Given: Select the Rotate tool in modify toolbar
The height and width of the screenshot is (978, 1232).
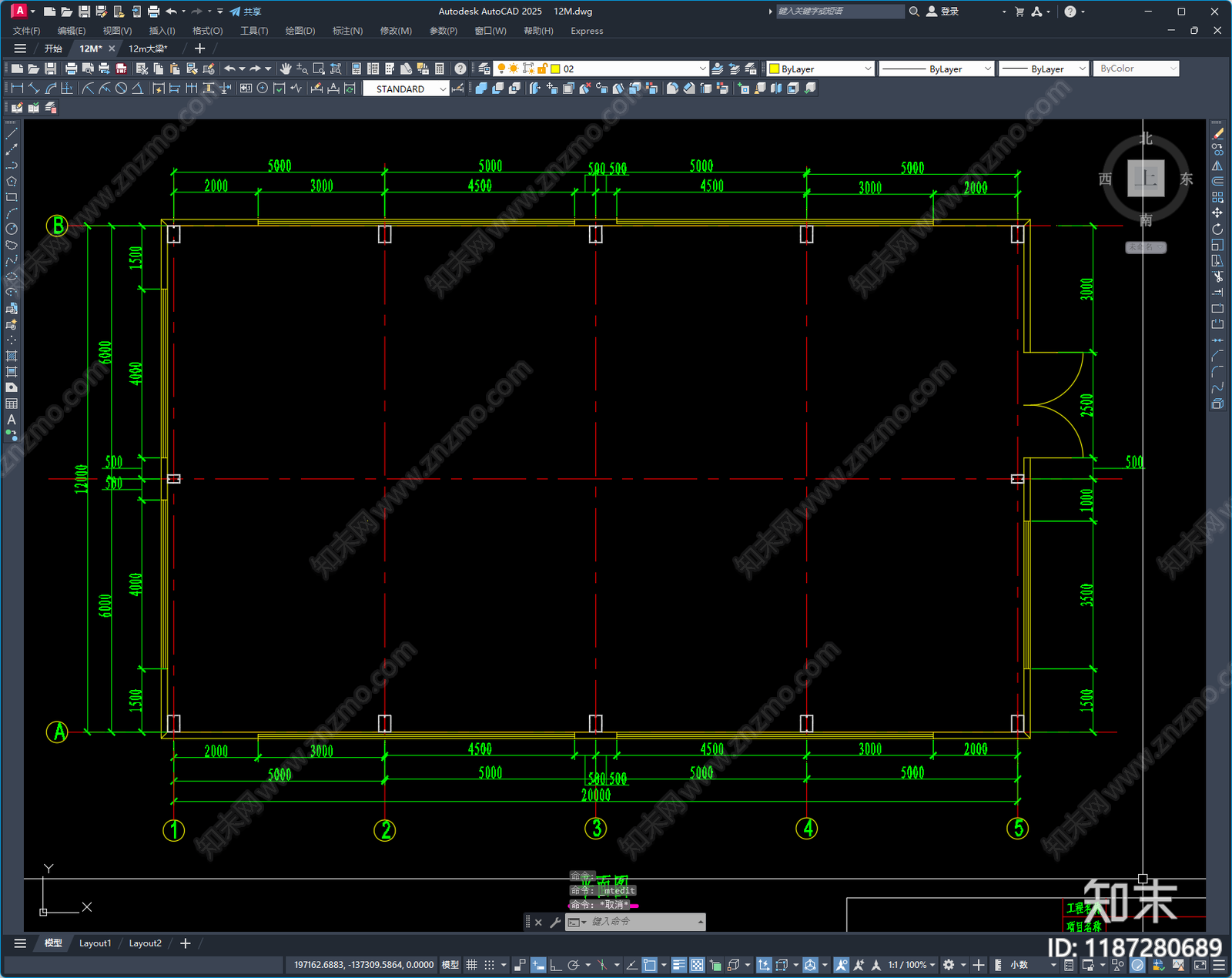Looking at the screenshot, I should (x=1217, y=229).
